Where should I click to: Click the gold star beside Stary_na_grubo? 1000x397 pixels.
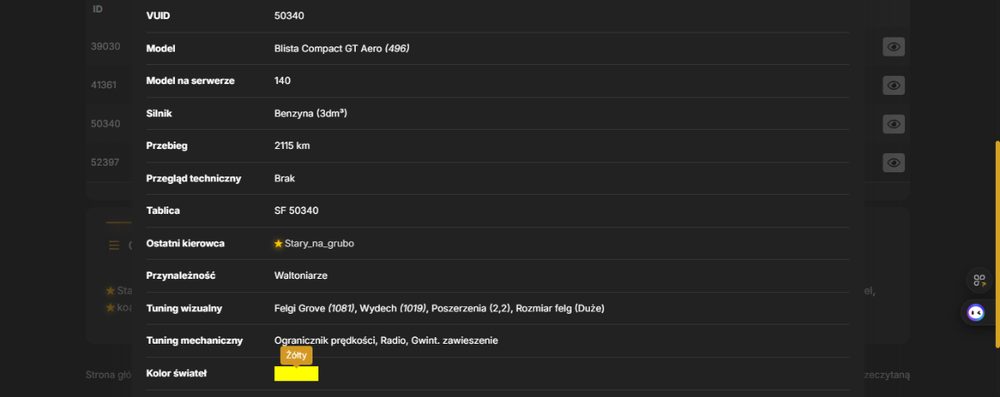pyautogui.click(x=278, y=243)
